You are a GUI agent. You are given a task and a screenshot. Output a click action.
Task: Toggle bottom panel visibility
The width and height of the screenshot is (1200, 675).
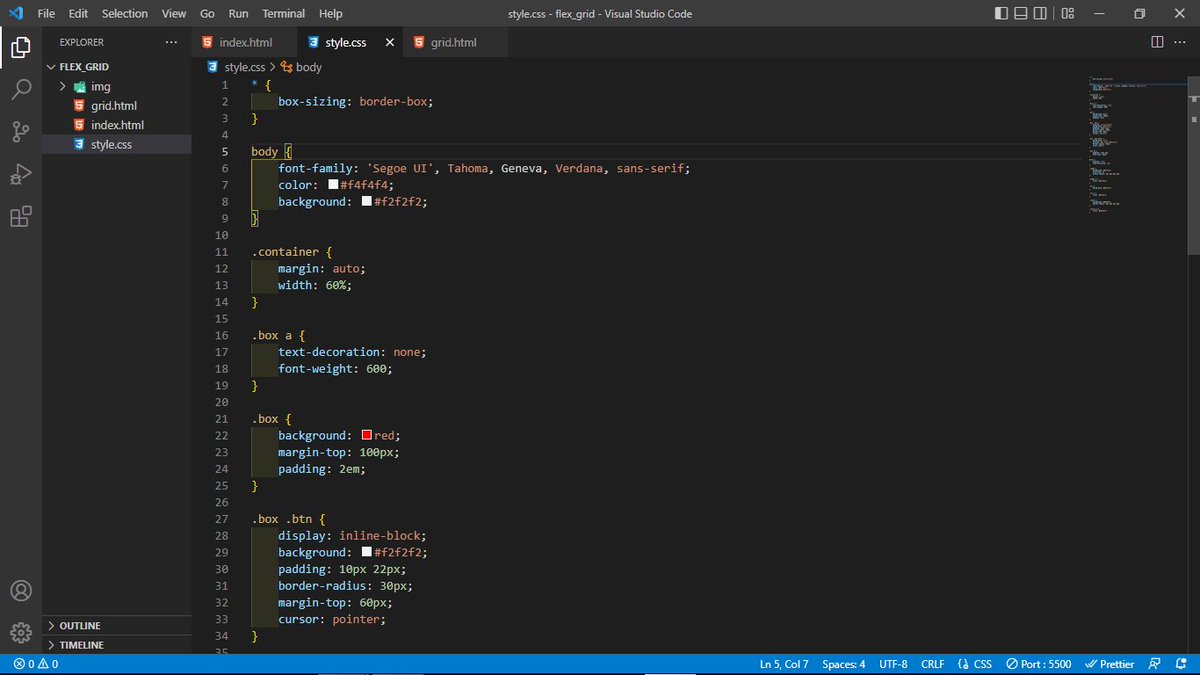(1022, 13)
